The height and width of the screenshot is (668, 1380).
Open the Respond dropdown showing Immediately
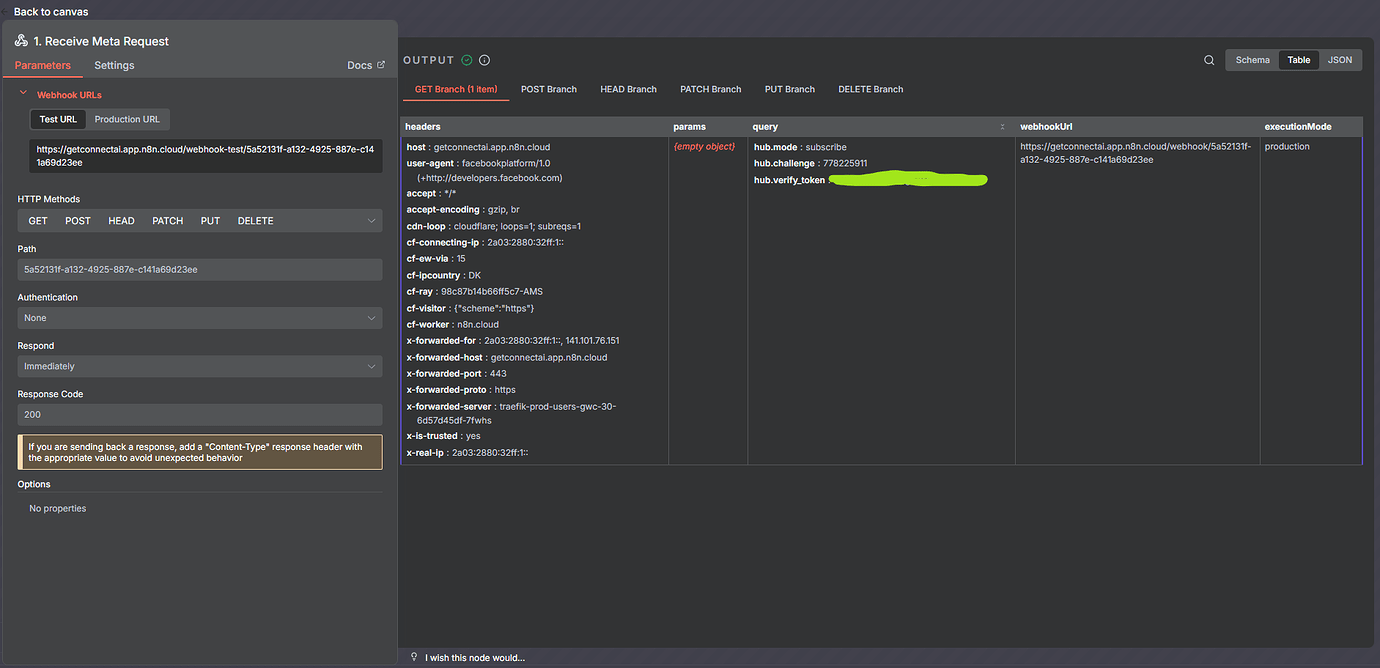199,366
